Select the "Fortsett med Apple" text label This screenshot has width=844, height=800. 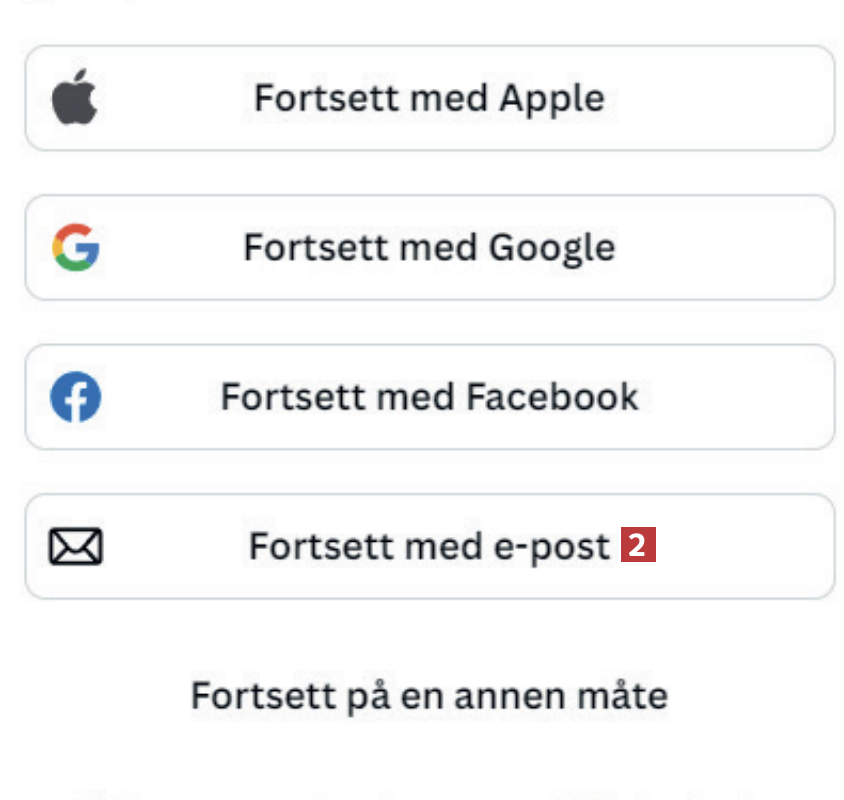click(429, 99)
